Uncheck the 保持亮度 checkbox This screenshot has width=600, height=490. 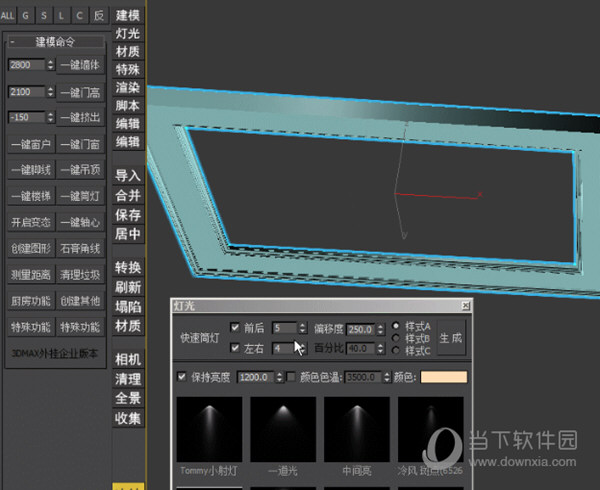click(182, 377)
